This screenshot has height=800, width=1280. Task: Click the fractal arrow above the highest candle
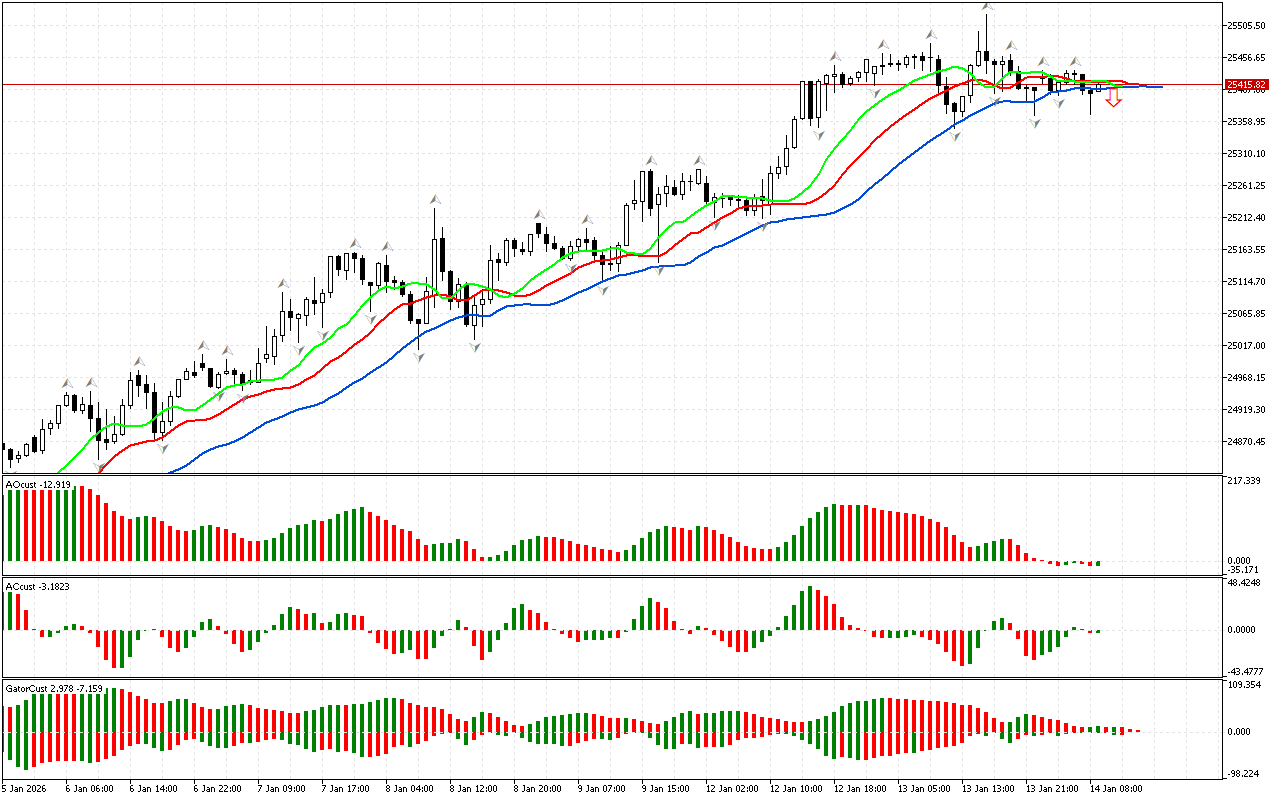[x=986, y=6]
